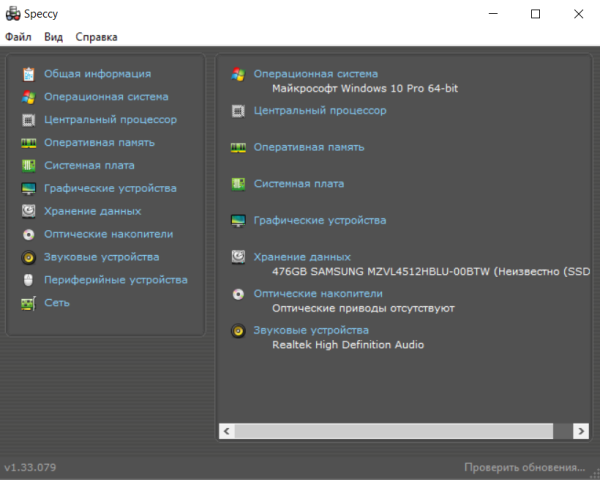This screenshot has height=480, width=600.
Task: Click the Windows flag icon in the summary panel
Action: tap(238, 74)
